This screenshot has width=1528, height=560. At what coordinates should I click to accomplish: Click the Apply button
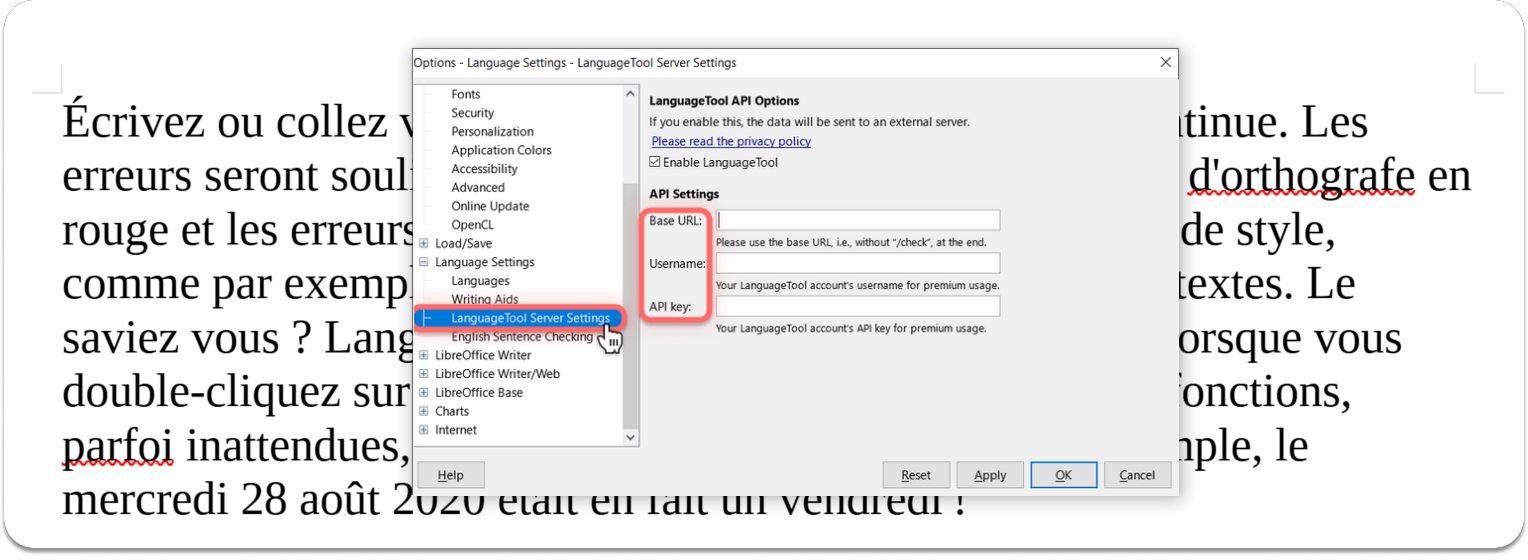coord(990,475)
